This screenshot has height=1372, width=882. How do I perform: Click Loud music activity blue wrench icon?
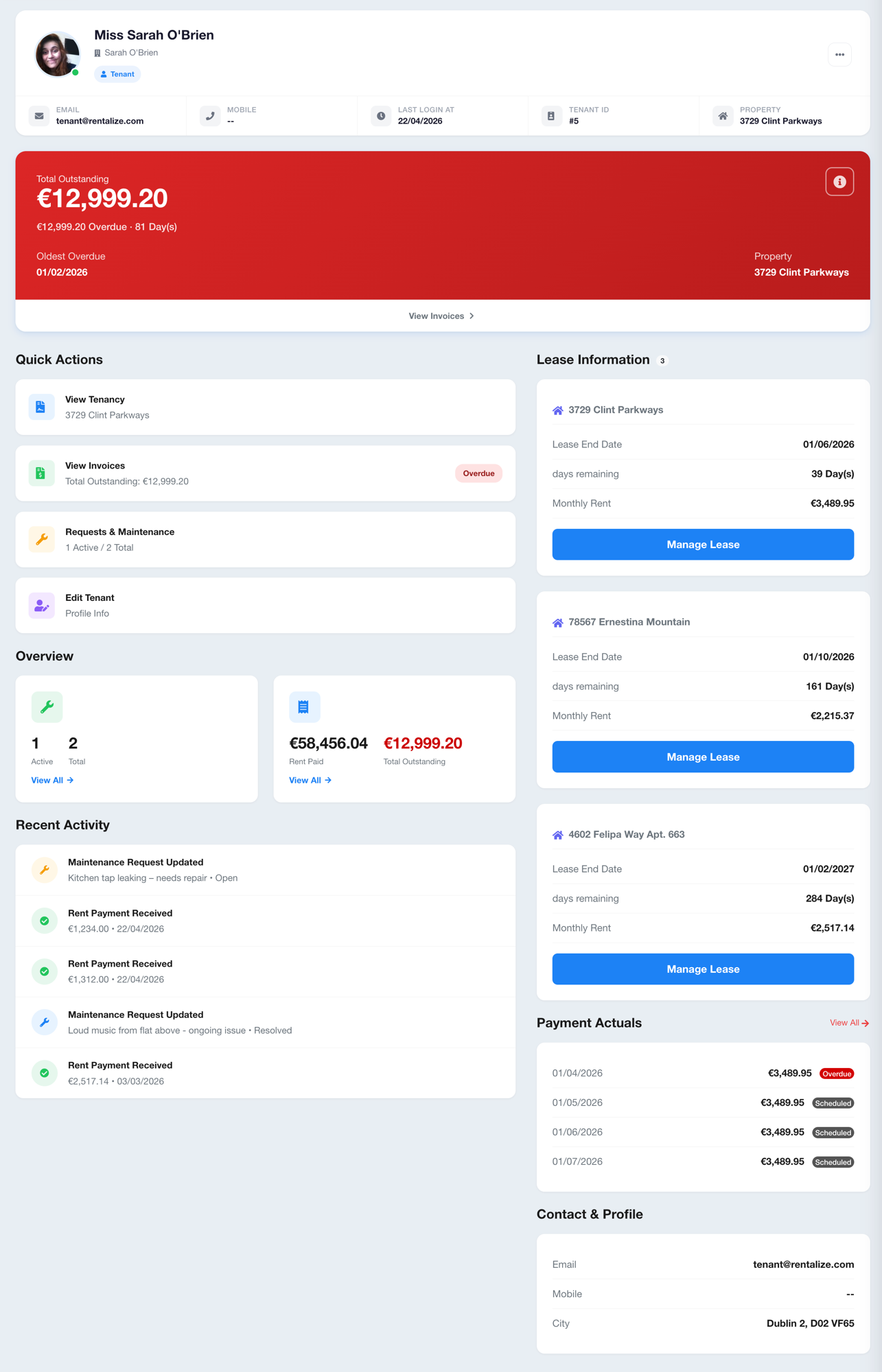pyautogui.click(x=45, y=1022)
